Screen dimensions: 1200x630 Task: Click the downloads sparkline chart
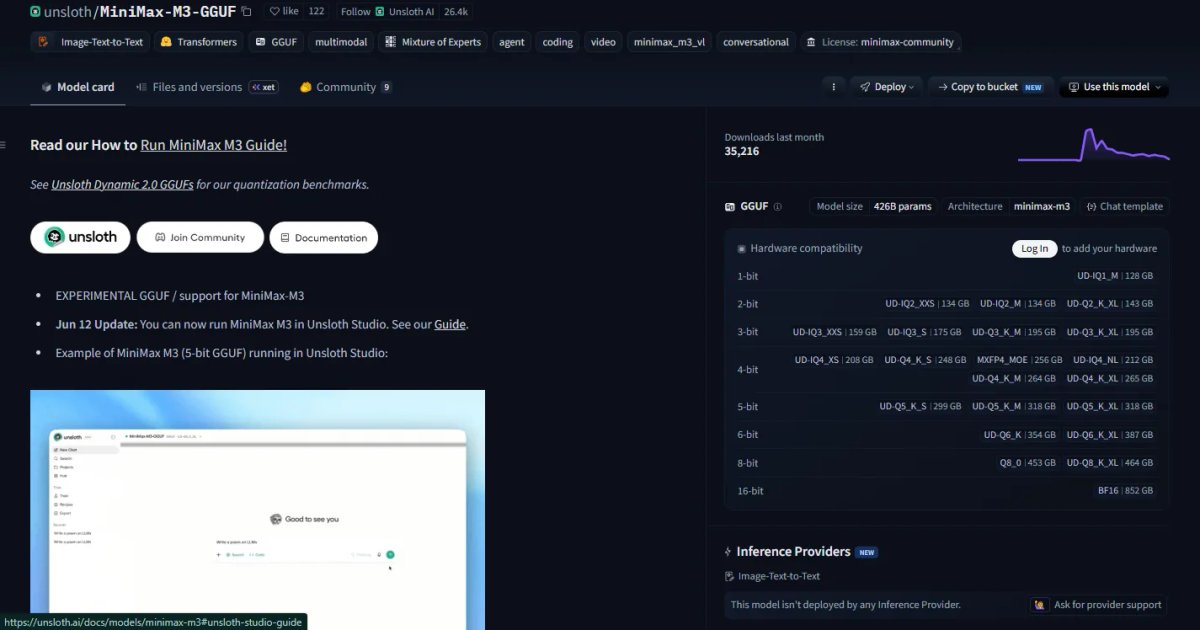point(1094,144)
